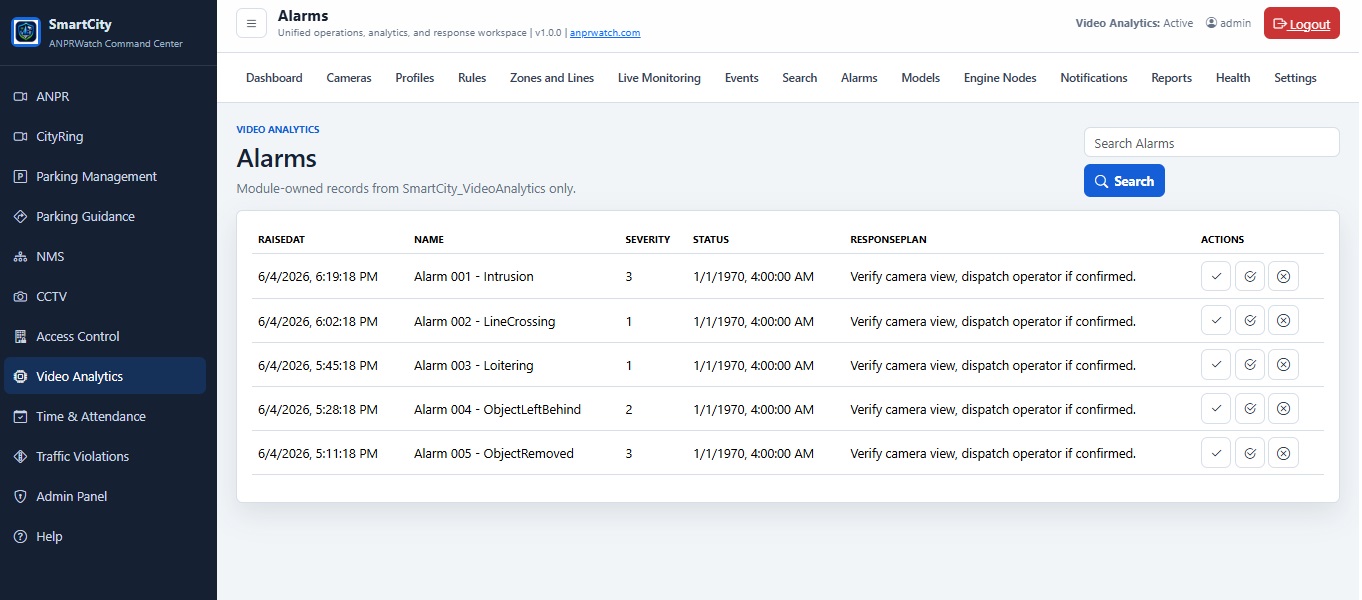Screen dimensions: 1362x600
Task: Acknowledge Alarm 005 - ObjectRemoved with checkmark
Action: 1216,453
